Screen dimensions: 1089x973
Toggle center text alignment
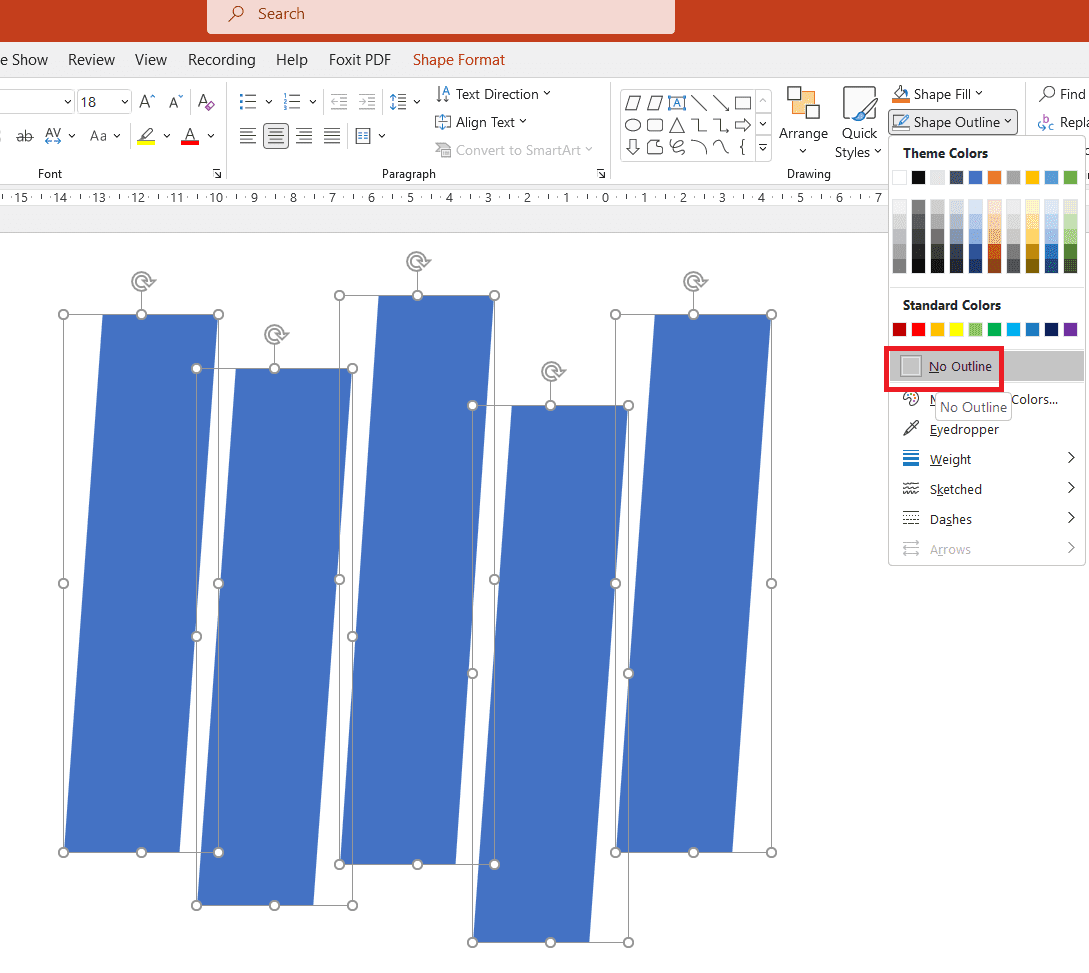(276, 136)
